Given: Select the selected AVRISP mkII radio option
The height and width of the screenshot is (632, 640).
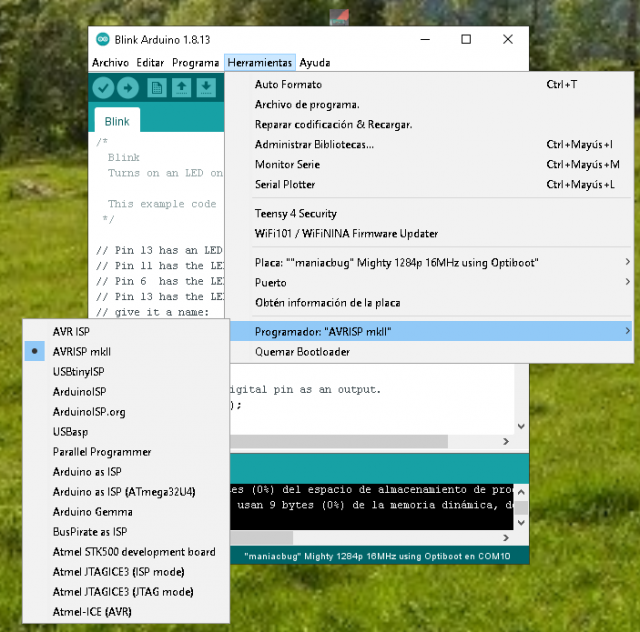Looking at the screenshot, I should click(x=81, y=351).
